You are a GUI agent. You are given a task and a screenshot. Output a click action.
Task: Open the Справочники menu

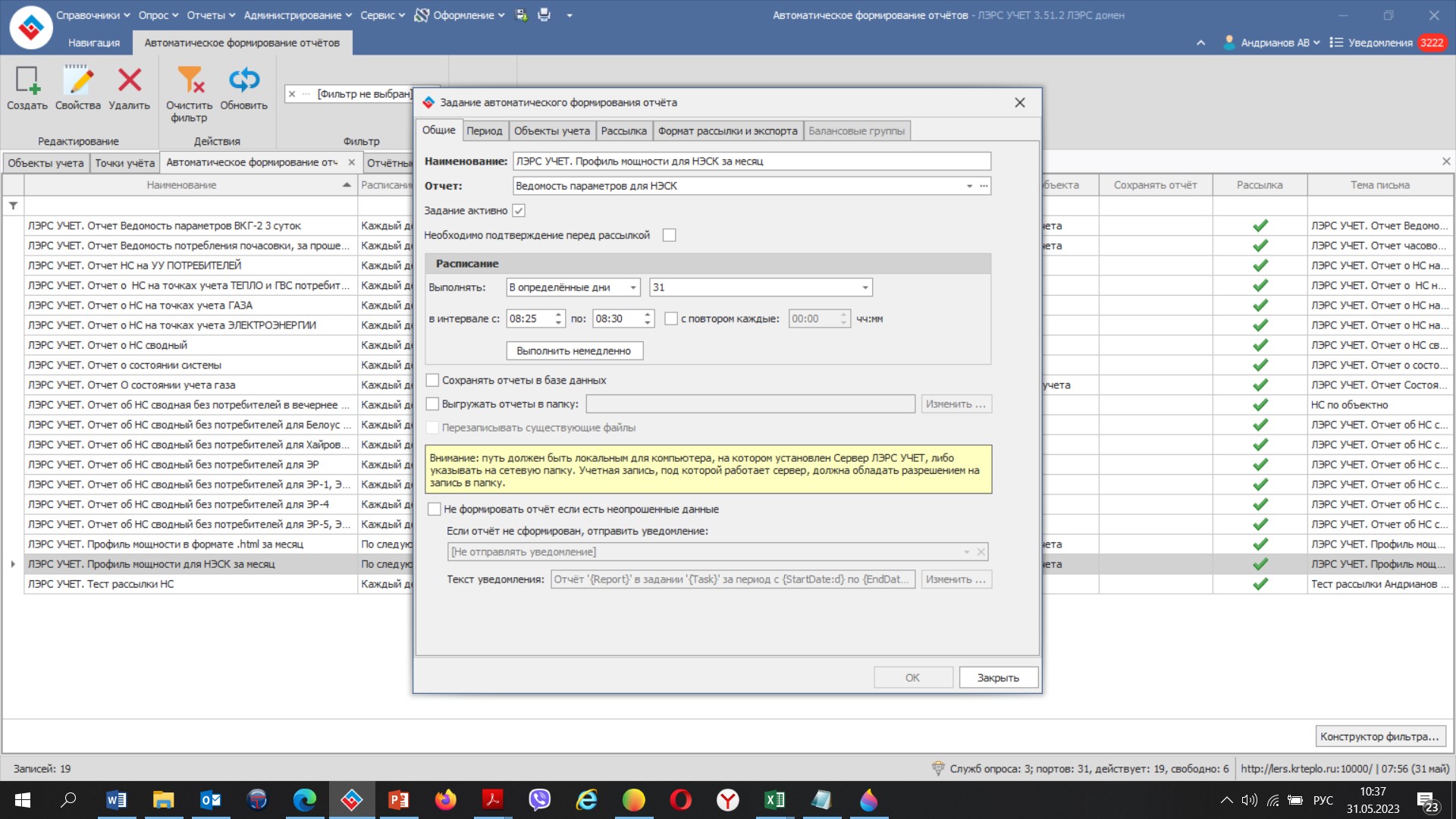coord(93,15)
